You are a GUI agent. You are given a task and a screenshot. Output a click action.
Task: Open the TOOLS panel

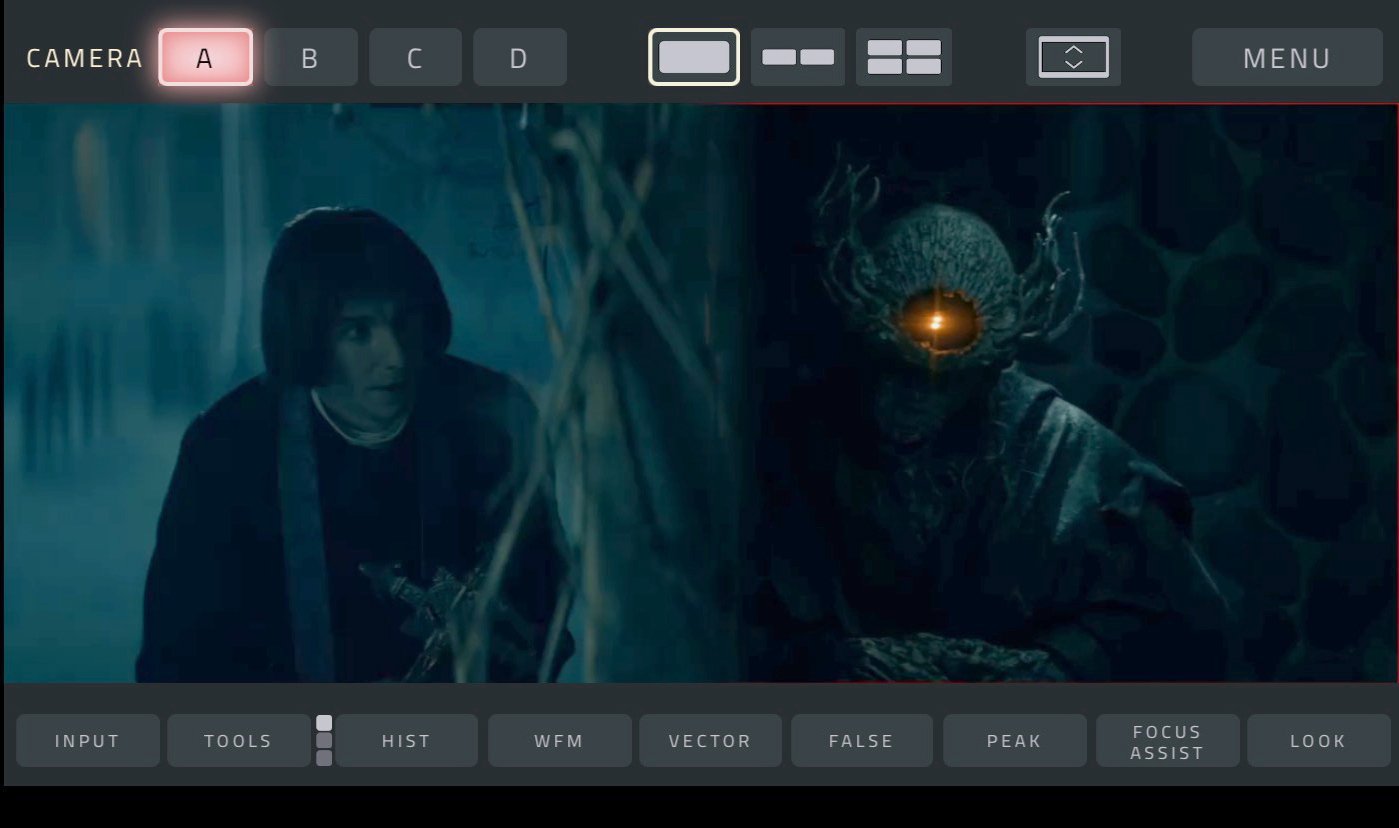click(x=238, y=740)
